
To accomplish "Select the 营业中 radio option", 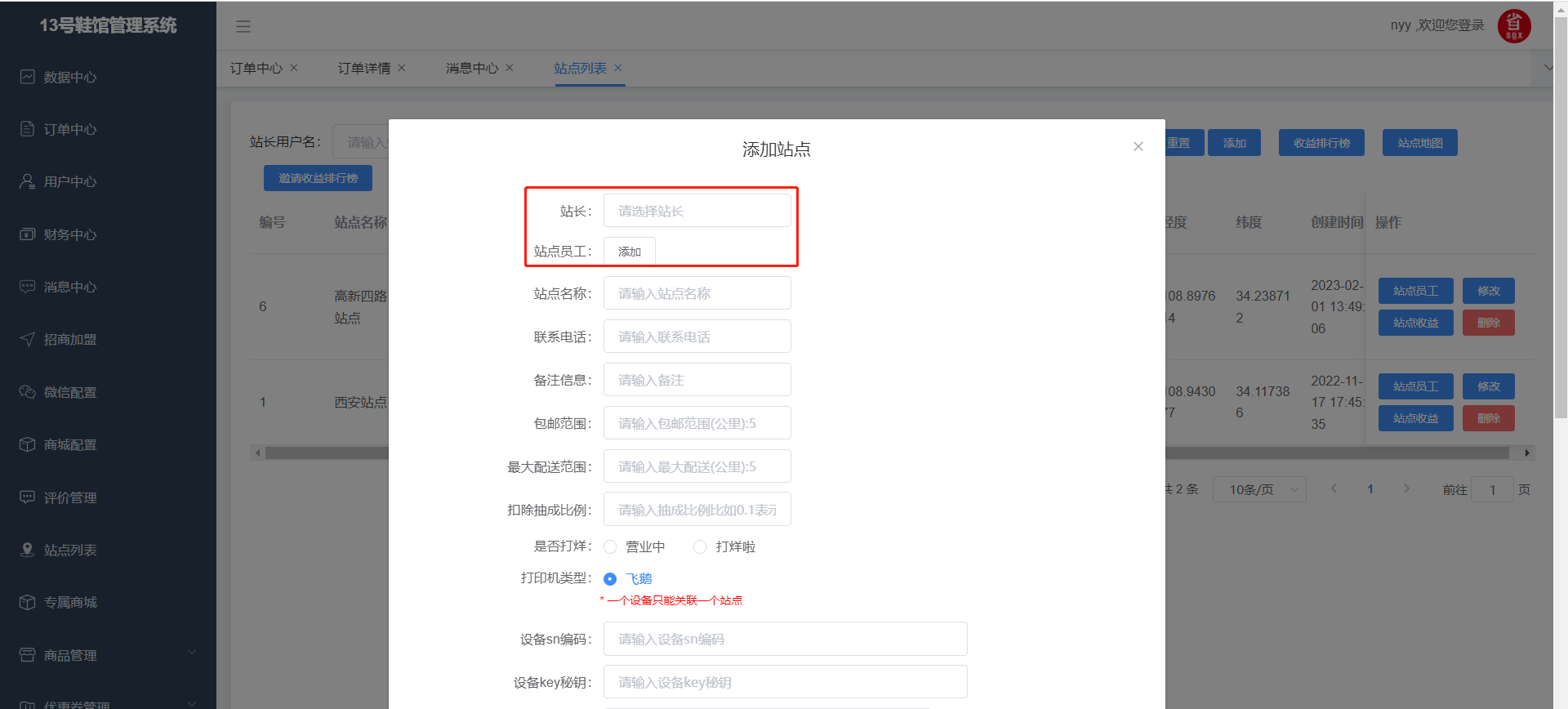I will point(610,547).
